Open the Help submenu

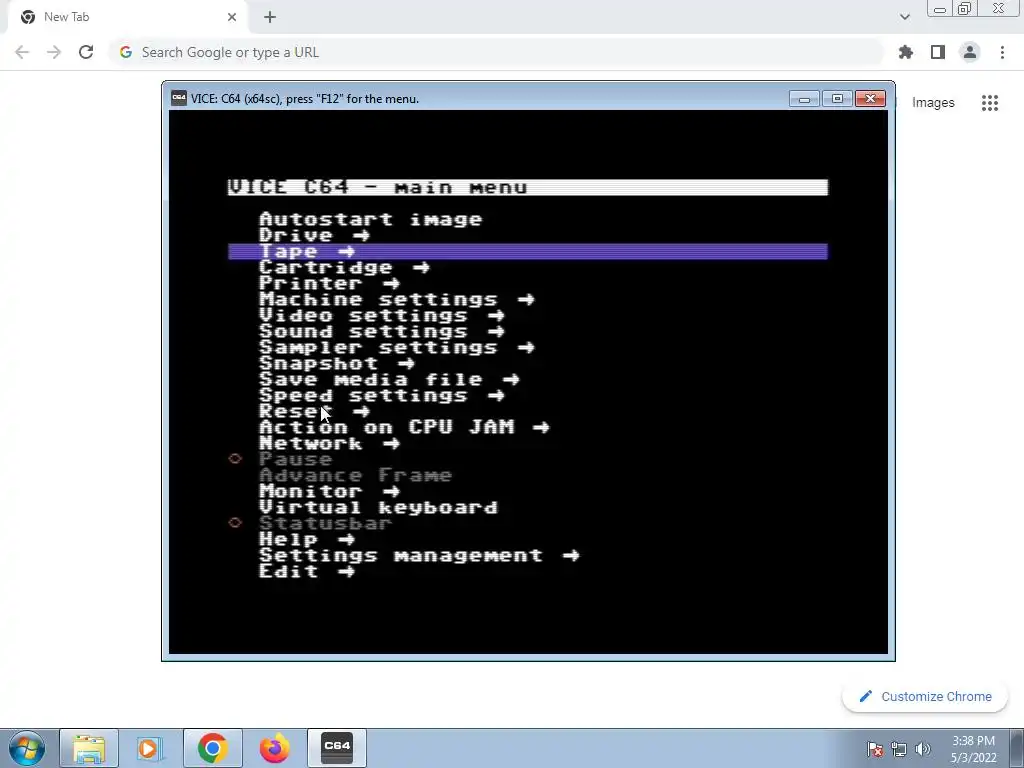[x=307, y=539]
